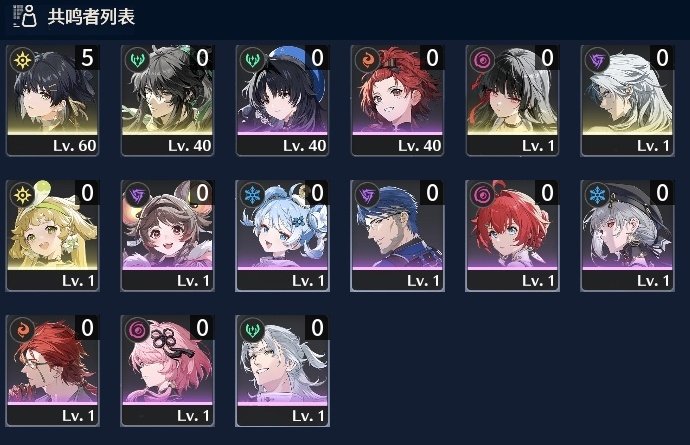Click the havoc swirl icon on black-and-white-haired girl
690x445 pixels.
click(x=482, y=60)
